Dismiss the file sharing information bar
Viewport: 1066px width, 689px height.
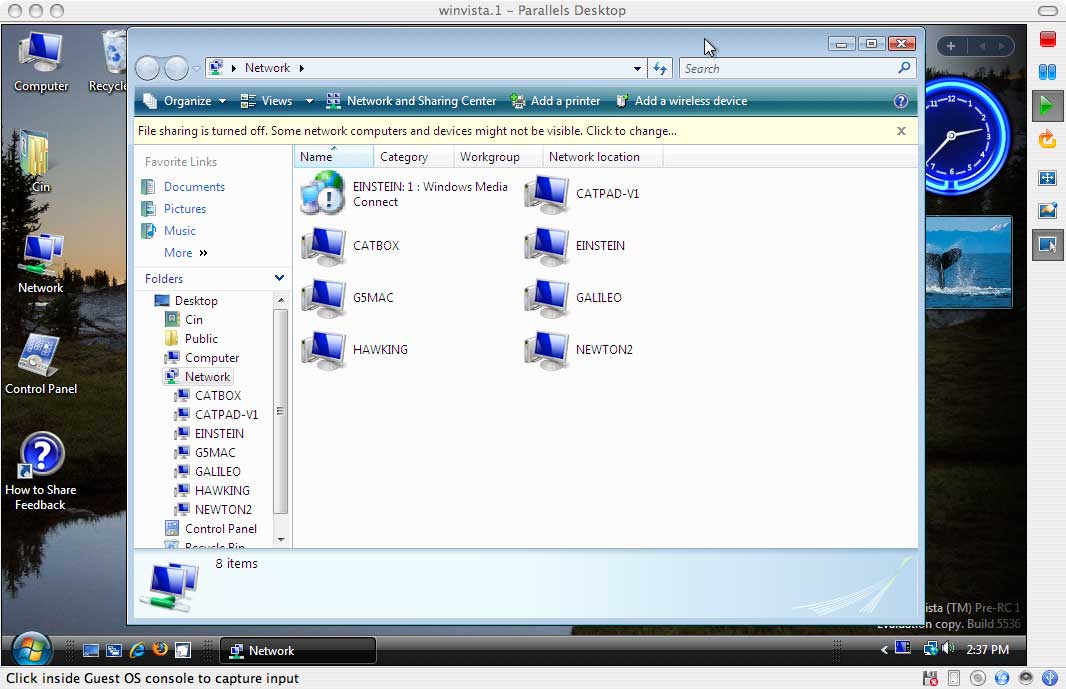pyautogui.click(x=901, y=131)
